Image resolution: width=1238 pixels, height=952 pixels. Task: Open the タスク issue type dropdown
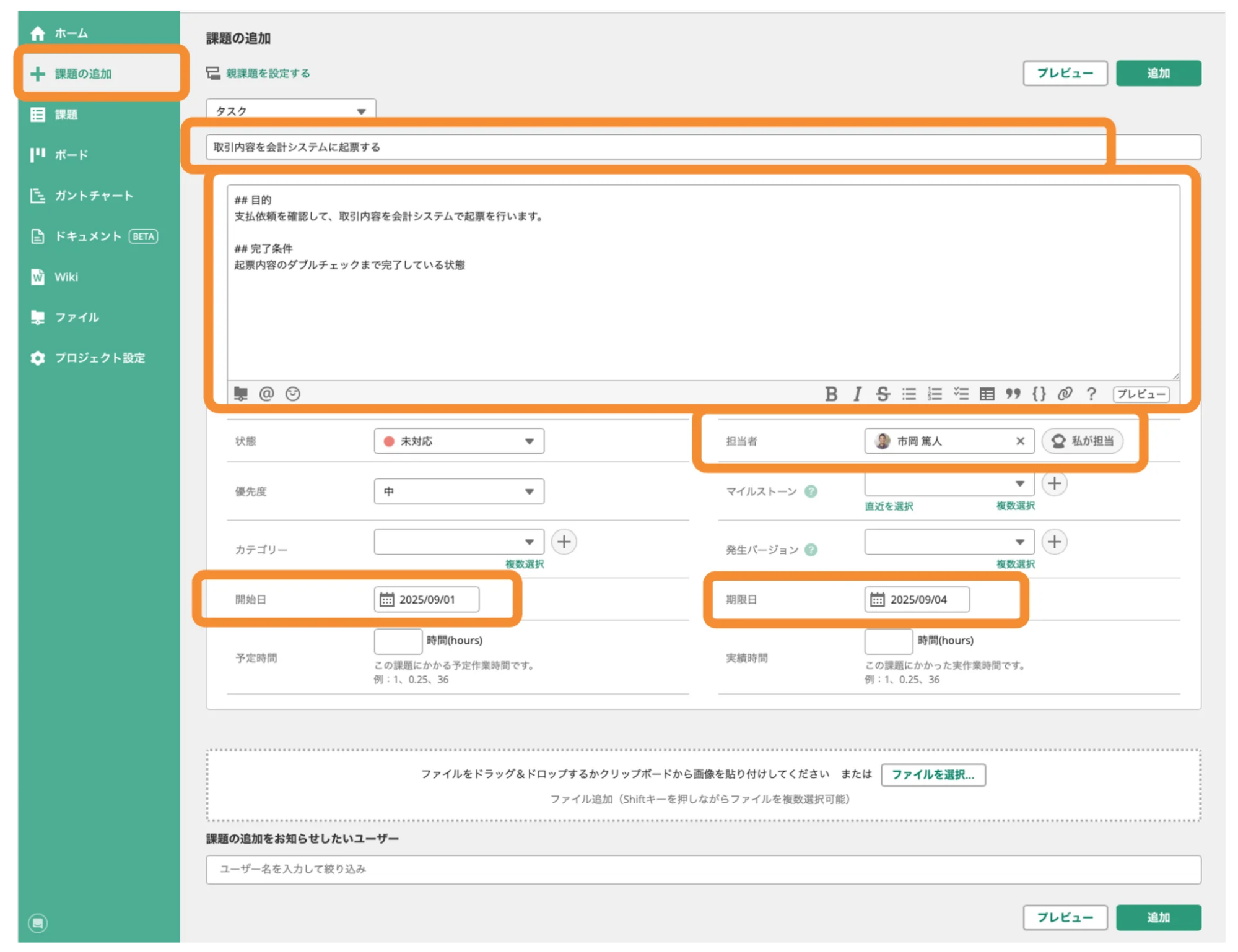pos(290,110)
